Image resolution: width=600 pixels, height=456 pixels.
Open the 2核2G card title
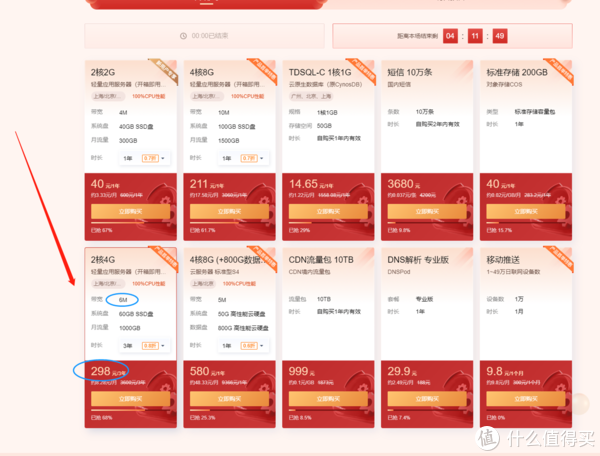[103, 72]
